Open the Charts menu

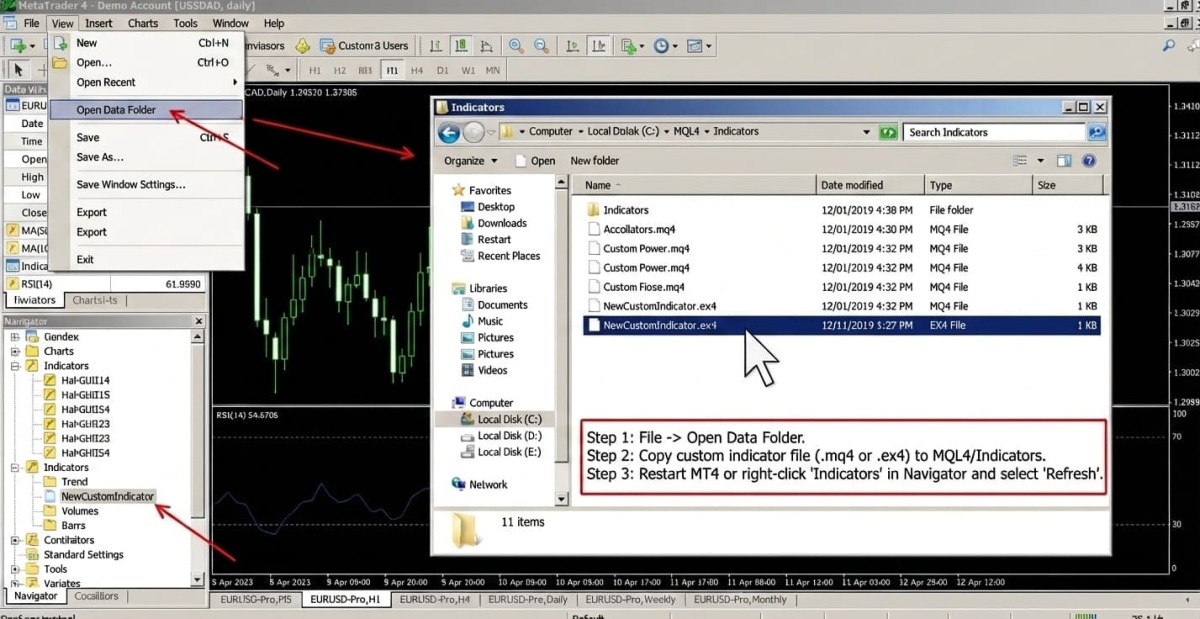tap(143, 23)
